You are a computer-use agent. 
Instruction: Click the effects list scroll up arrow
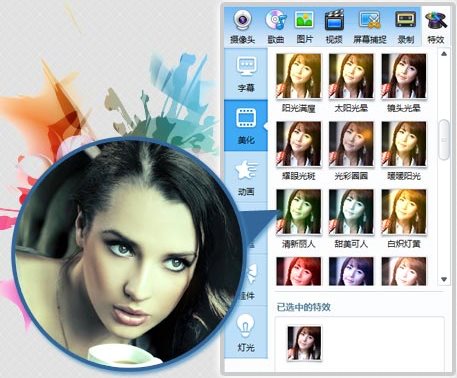[x=444, y=54]
